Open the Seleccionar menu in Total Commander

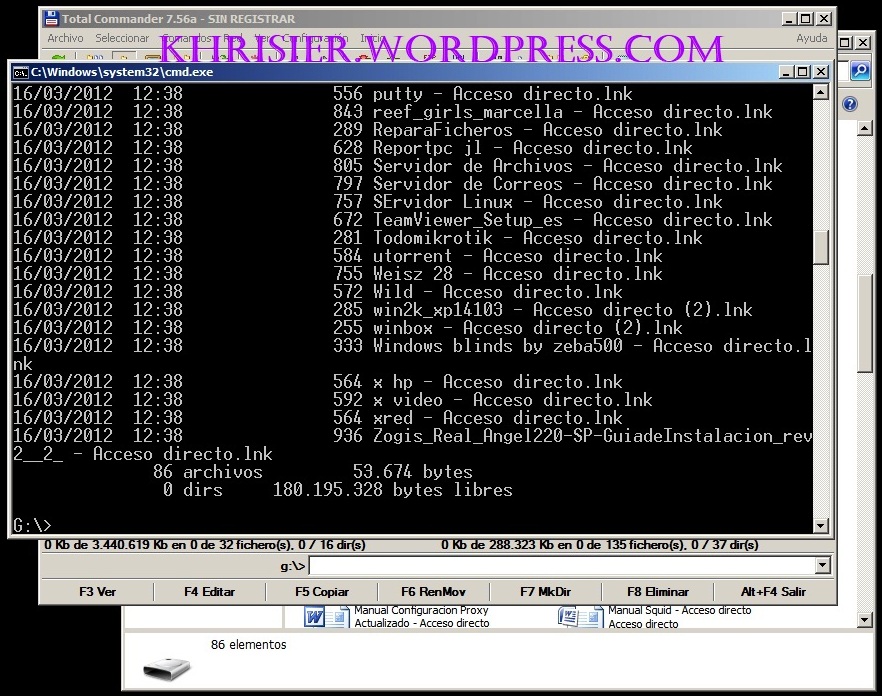tap(122, 38)
